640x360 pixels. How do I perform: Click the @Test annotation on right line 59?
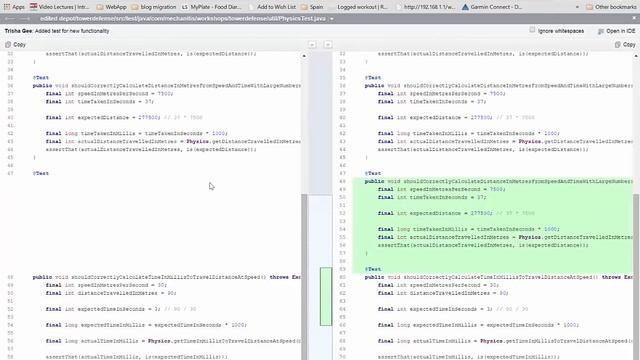(x=373, y=269)
